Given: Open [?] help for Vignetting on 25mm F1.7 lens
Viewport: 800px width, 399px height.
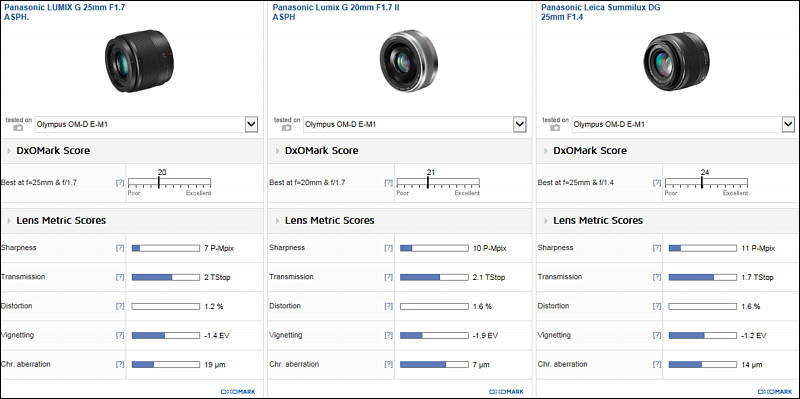Looking at the screenshot, I should point(120,336).
